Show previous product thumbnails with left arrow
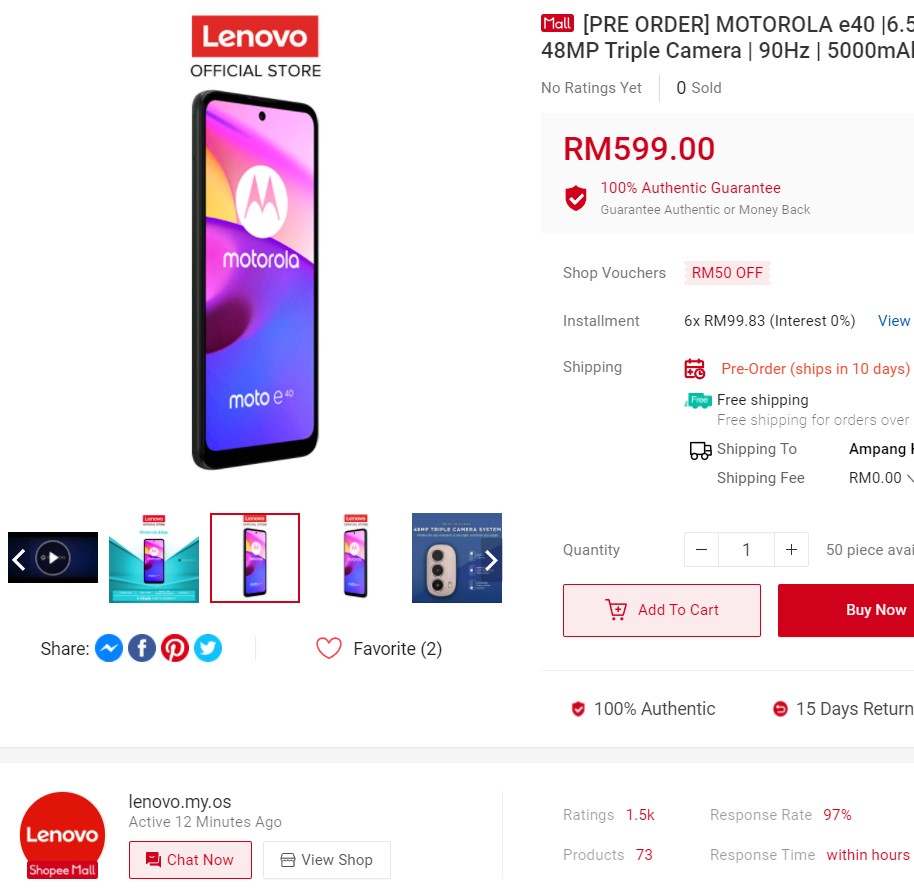 pos(19,560)
